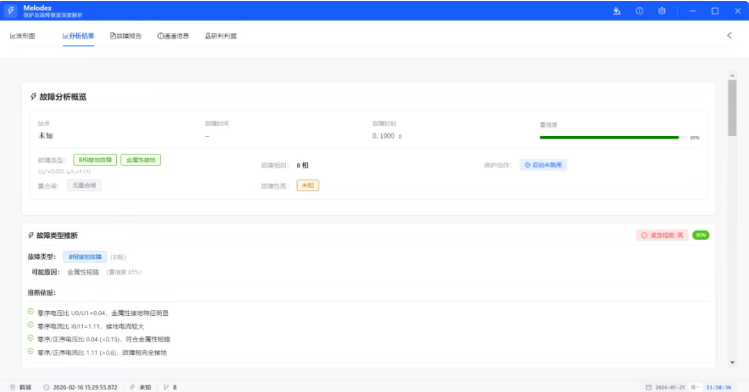The width and height of the screenshot is (749, 392).
Task: Select the row 零序/正序电压比 0.04 (<0.15)
Action: pos(104,339)
